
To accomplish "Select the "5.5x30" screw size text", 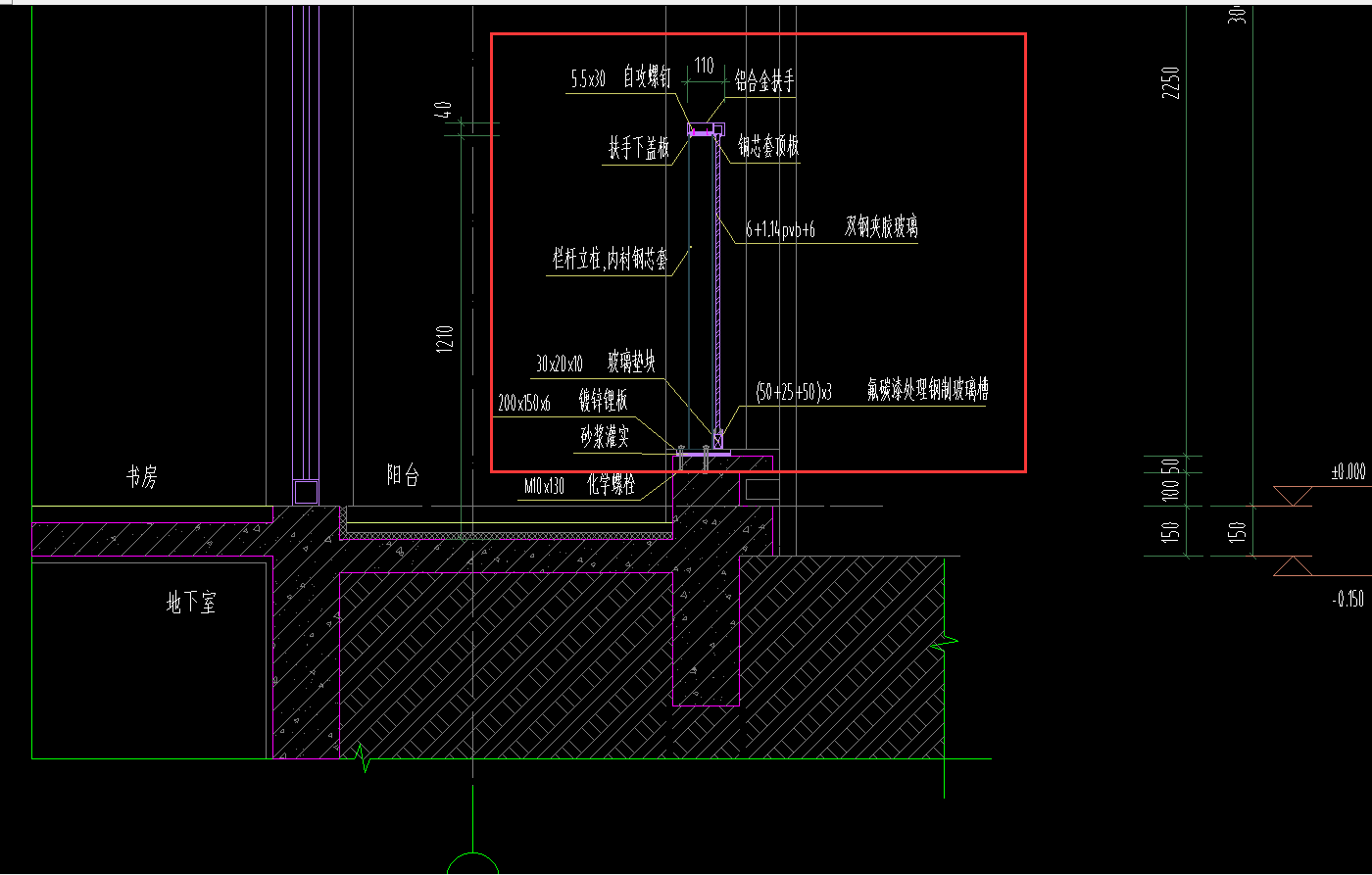I will click(x=589, y=80).
